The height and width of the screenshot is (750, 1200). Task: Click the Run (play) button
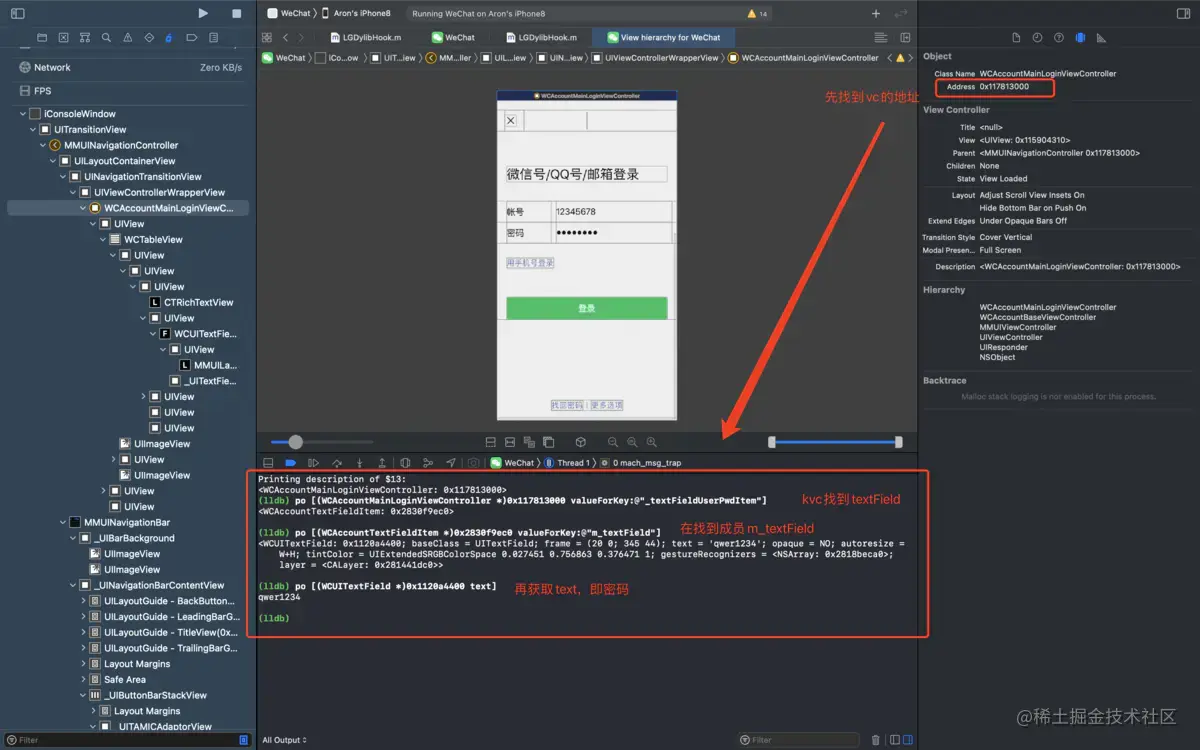203,13
